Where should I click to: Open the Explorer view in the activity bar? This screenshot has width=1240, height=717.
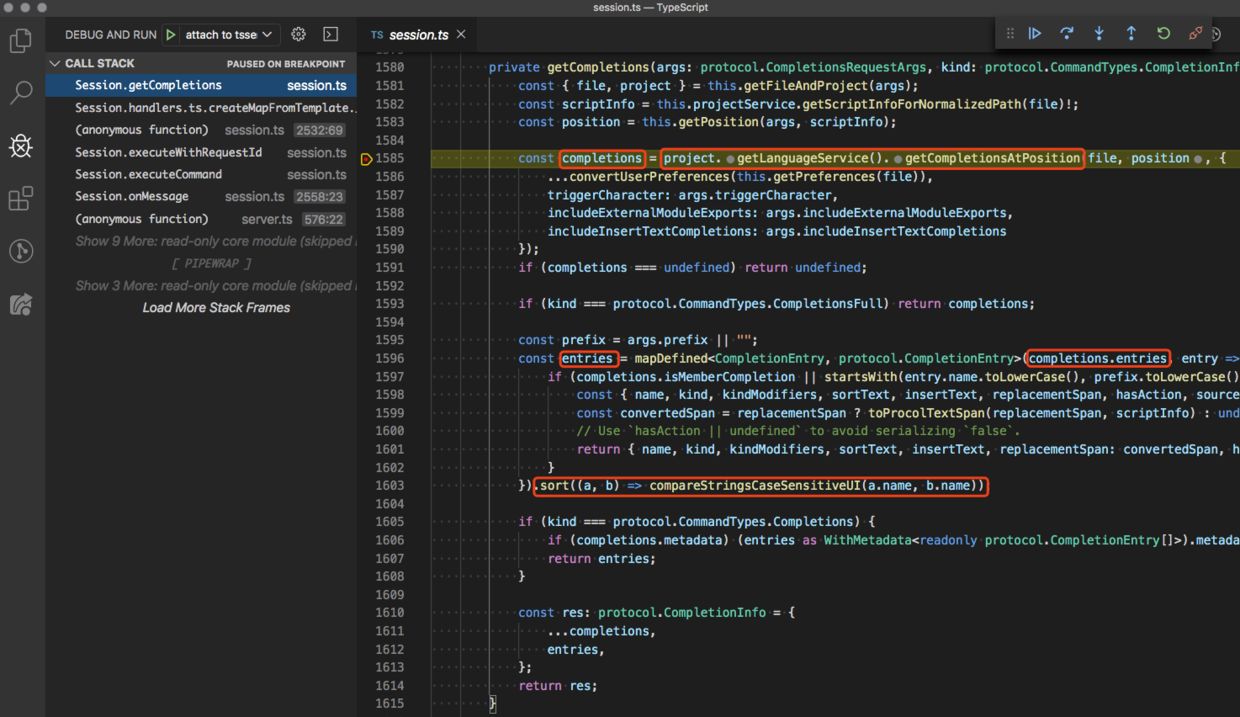21,41
